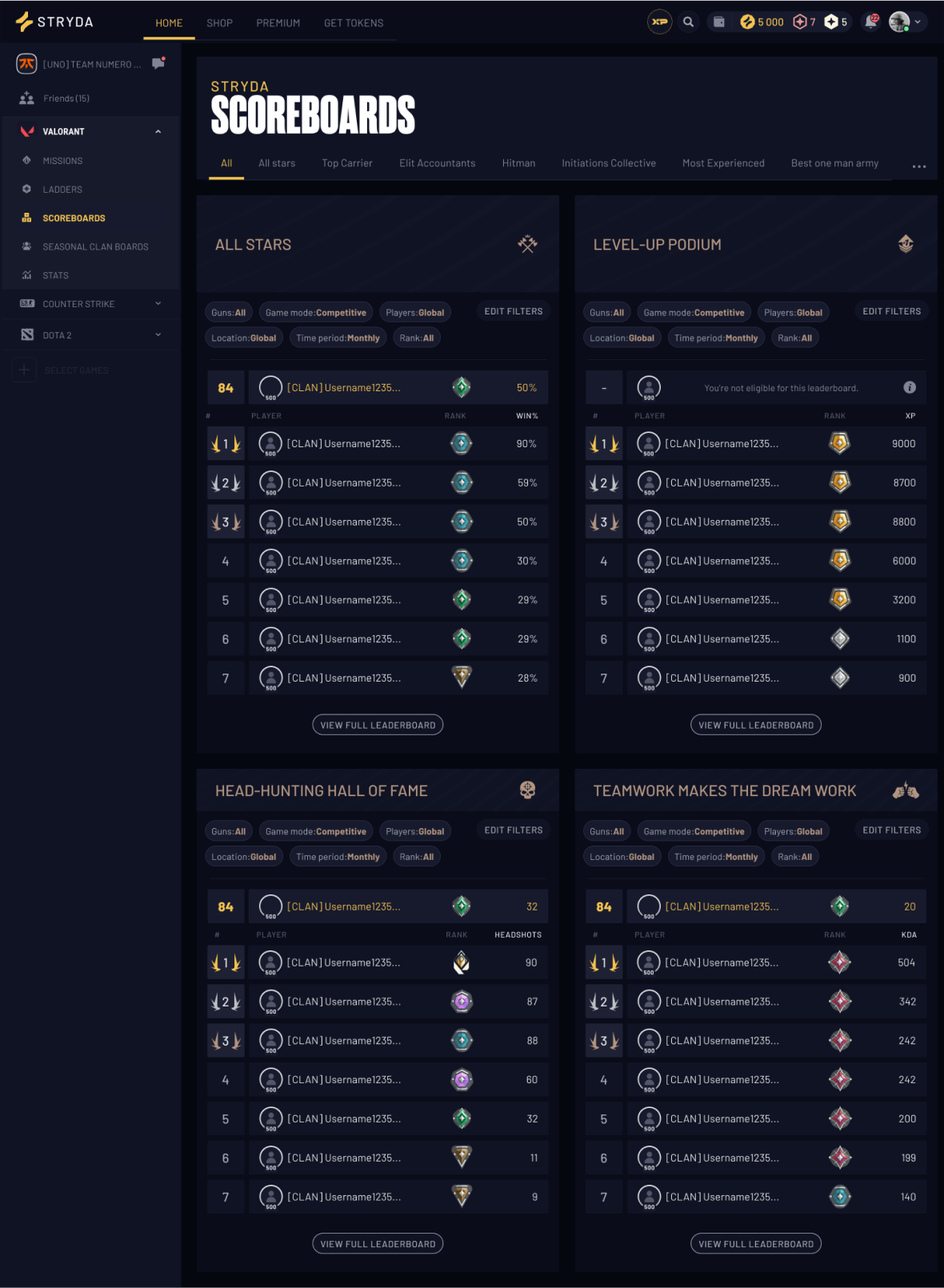Click Teamwork first-place red rank badge
This screenshot has height=1288, width=944.
pos(840,962)
